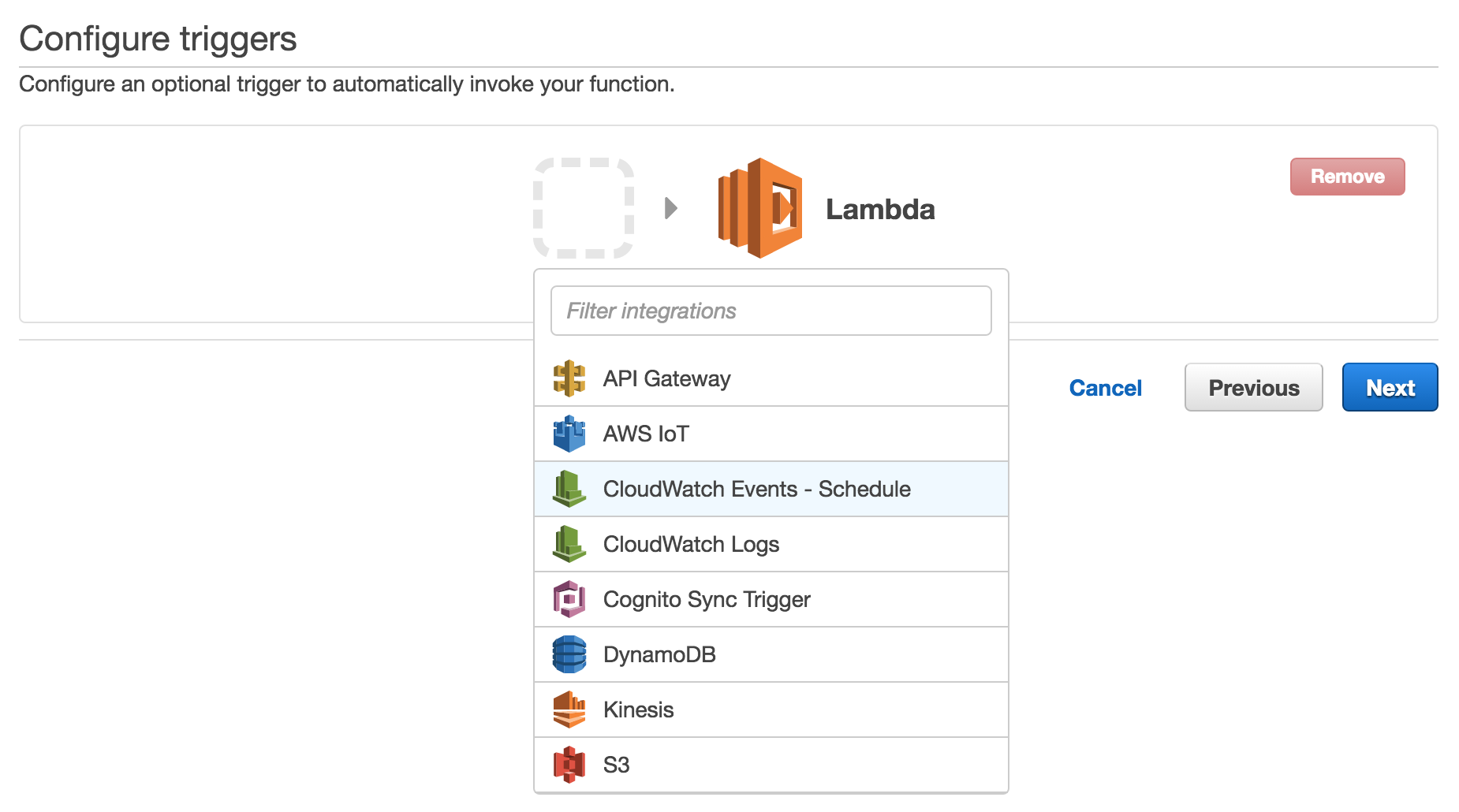
Task: Click the arrow between trigger and Lambda
Action: pos(671,208)
